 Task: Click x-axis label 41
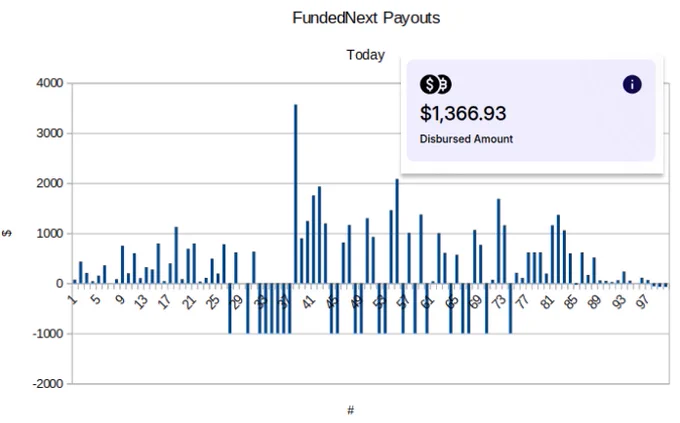tap(308, 302)
